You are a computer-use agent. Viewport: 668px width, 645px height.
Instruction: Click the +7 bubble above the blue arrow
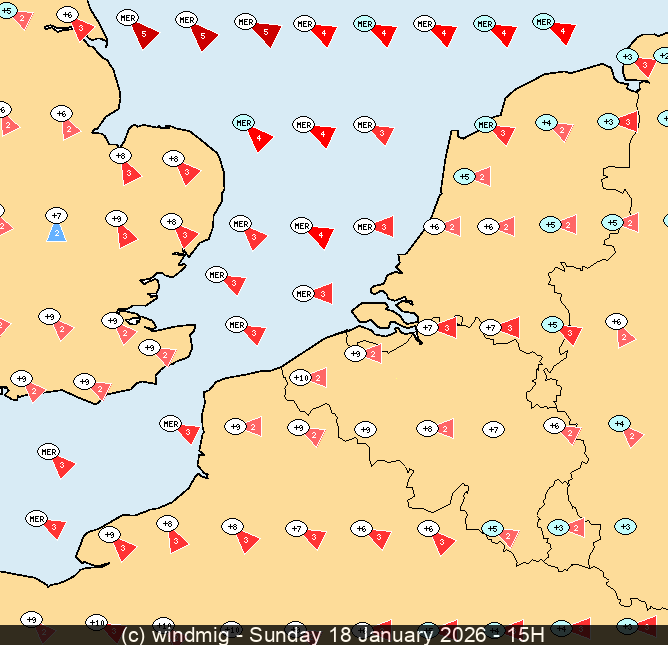tap(57, 215)
